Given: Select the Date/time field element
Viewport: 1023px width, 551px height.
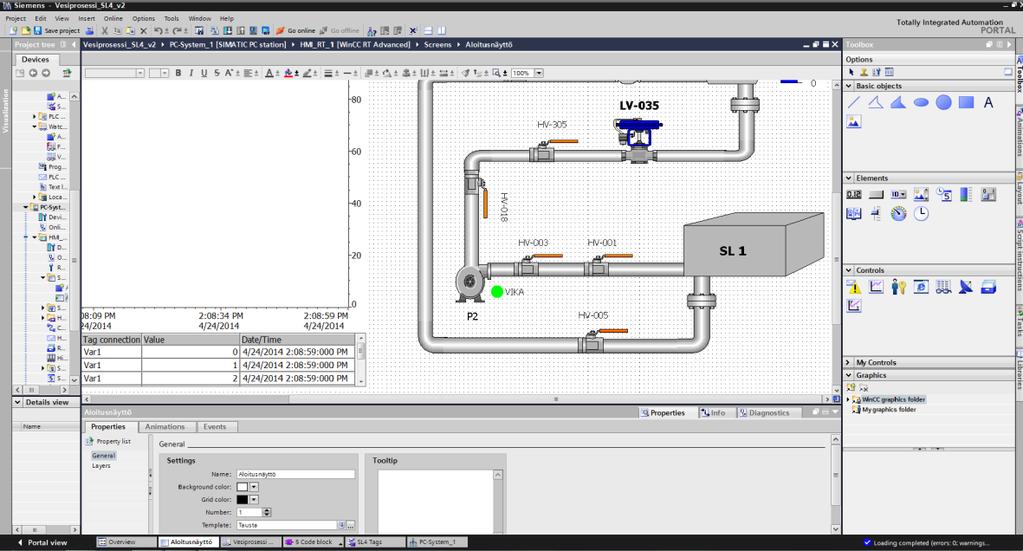Looking at the screenshot, I should pos(943,194).
